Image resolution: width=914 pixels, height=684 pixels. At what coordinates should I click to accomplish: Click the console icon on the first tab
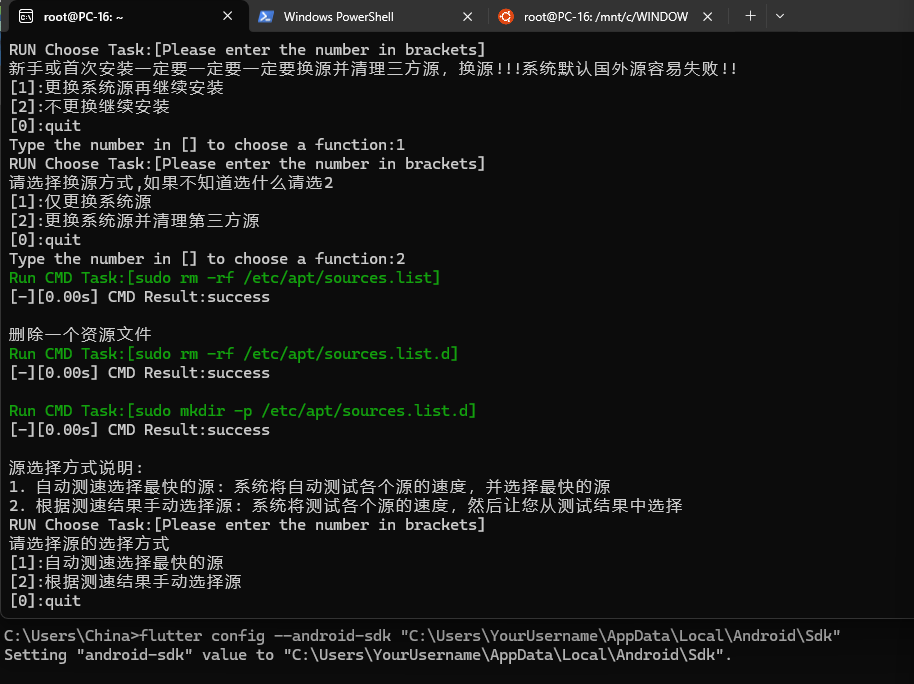(x=26, y=16)
